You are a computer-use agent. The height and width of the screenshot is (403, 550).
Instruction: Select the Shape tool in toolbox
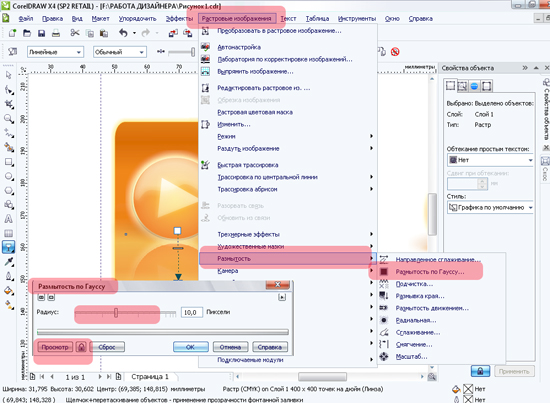pyautogui.click(x=9, y=90)
